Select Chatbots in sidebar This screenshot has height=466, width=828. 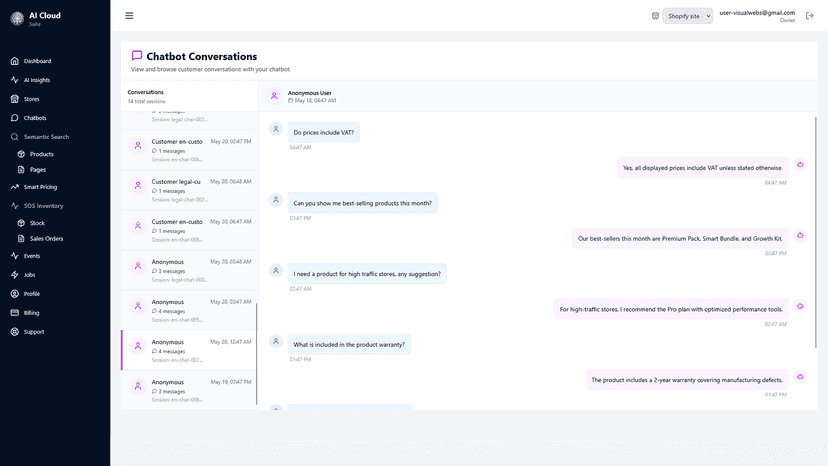pos(35,118)
